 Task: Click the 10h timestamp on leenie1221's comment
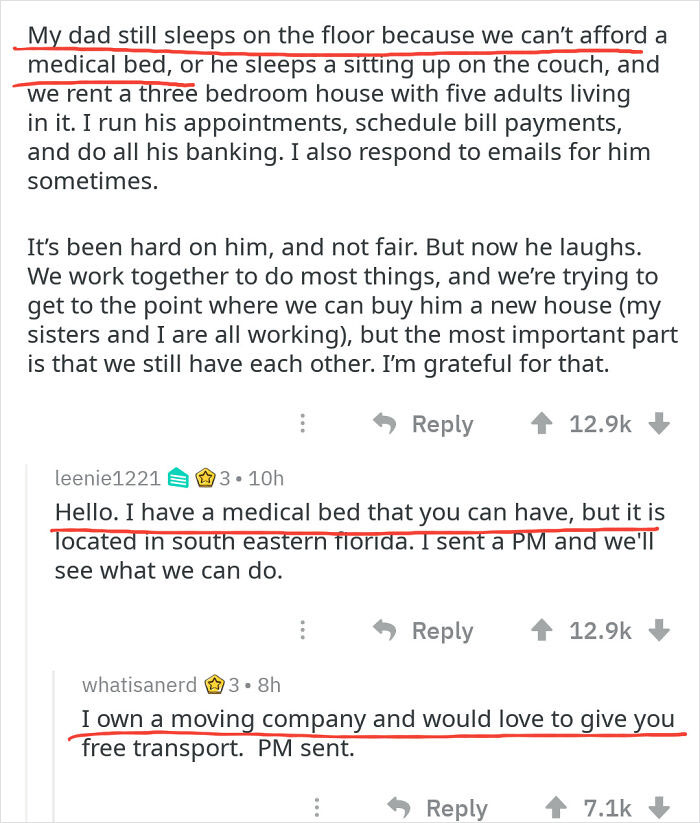267,478
